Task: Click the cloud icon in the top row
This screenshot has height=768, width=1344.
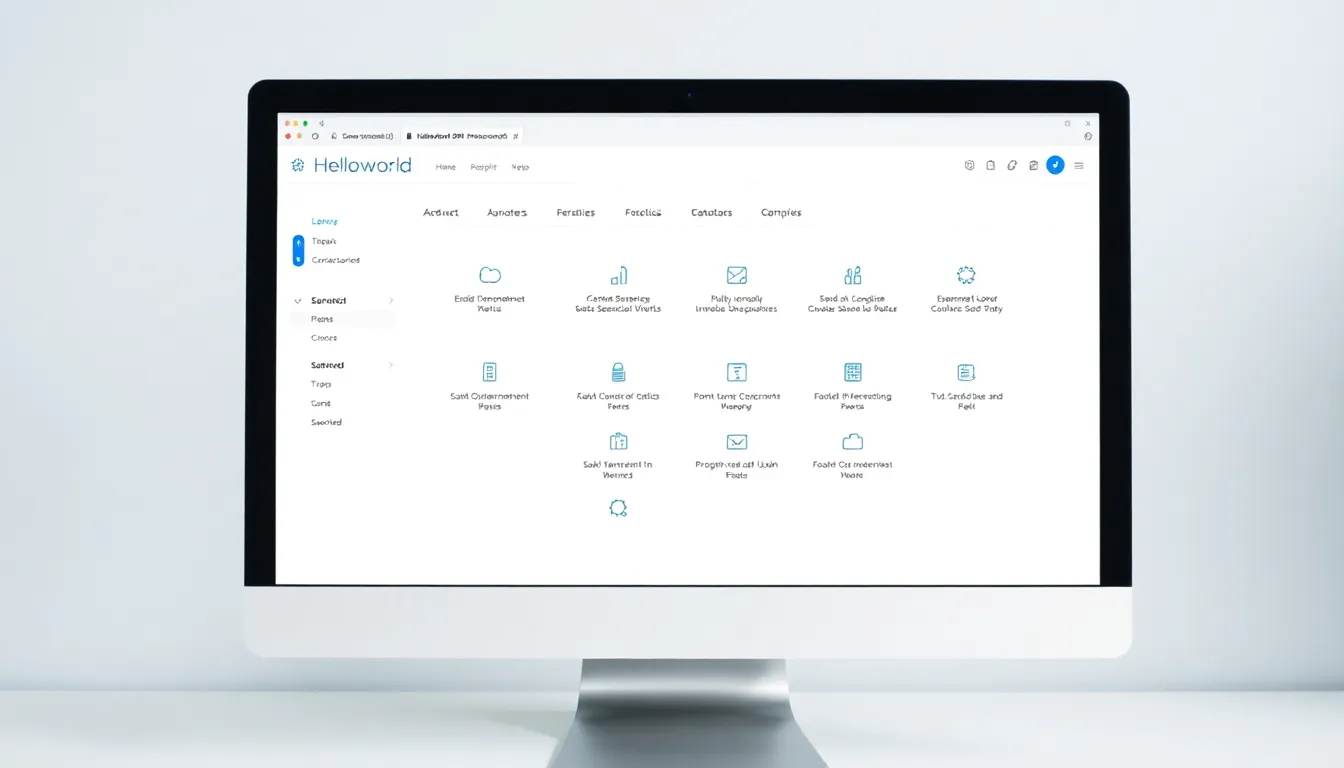Action: pos(489,275)
